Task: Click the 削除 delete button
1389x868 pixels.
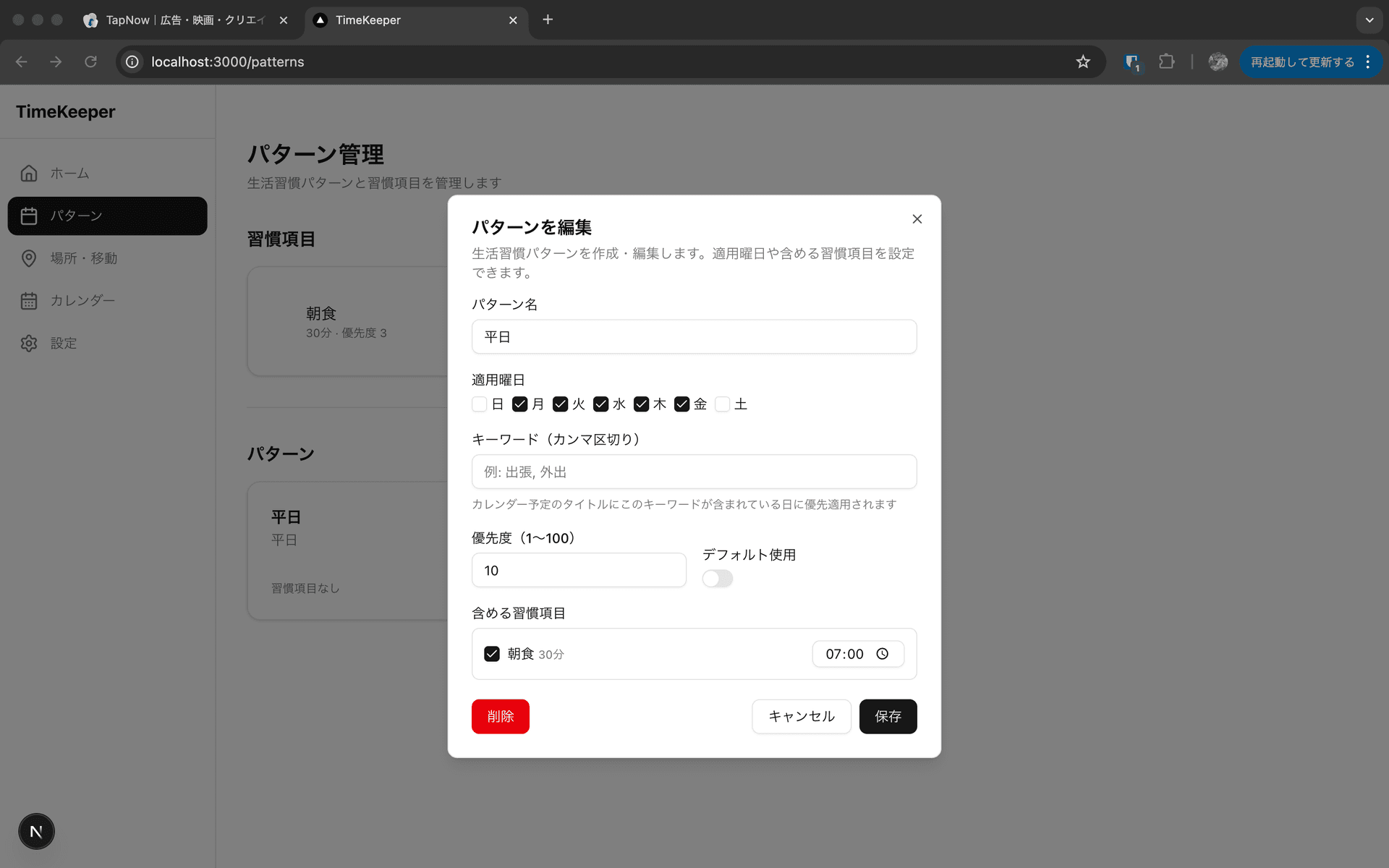Action: 500,716
